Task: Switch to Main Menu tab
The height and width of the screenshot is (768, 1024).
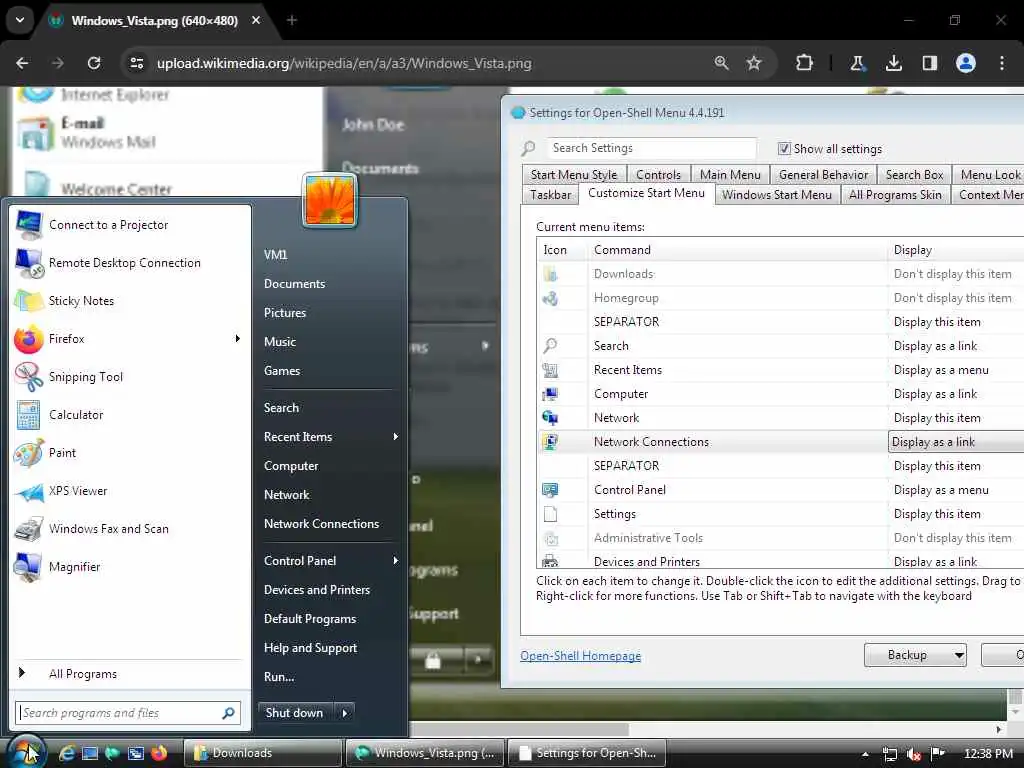Action: tap(730, 174)
